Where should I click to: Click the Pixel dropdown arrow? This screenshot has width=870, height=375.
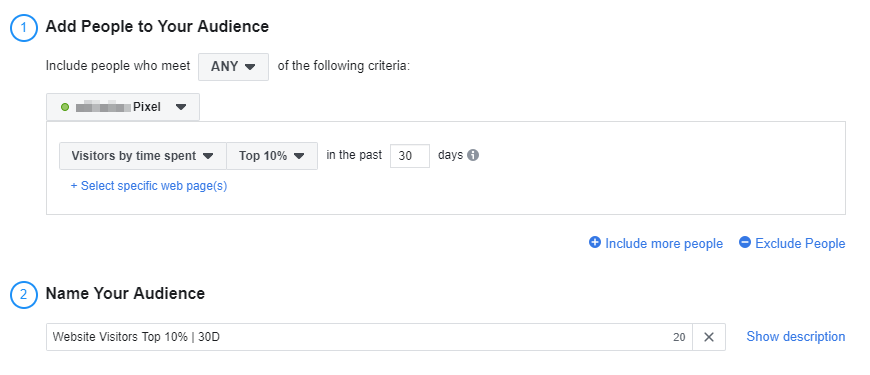coord(181,107)
